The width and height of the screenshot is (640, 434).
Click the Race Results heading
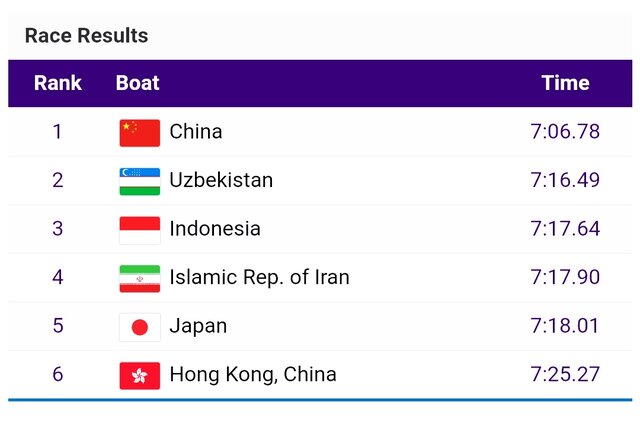click(x=86, y=36)
